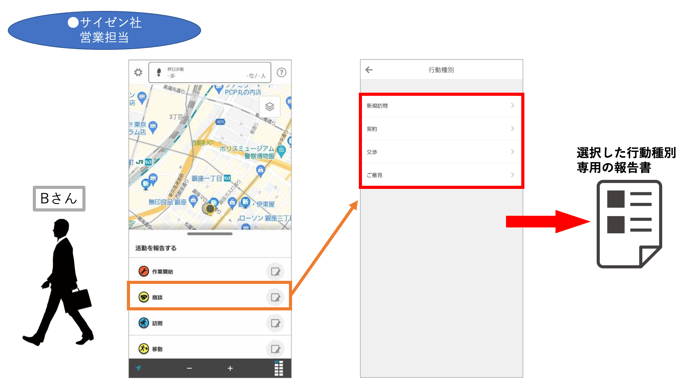The height and width of the screenshot is (384, 688).
Task: Open the grid menu icon in bottom bar
Action: (x=279, y=368)
